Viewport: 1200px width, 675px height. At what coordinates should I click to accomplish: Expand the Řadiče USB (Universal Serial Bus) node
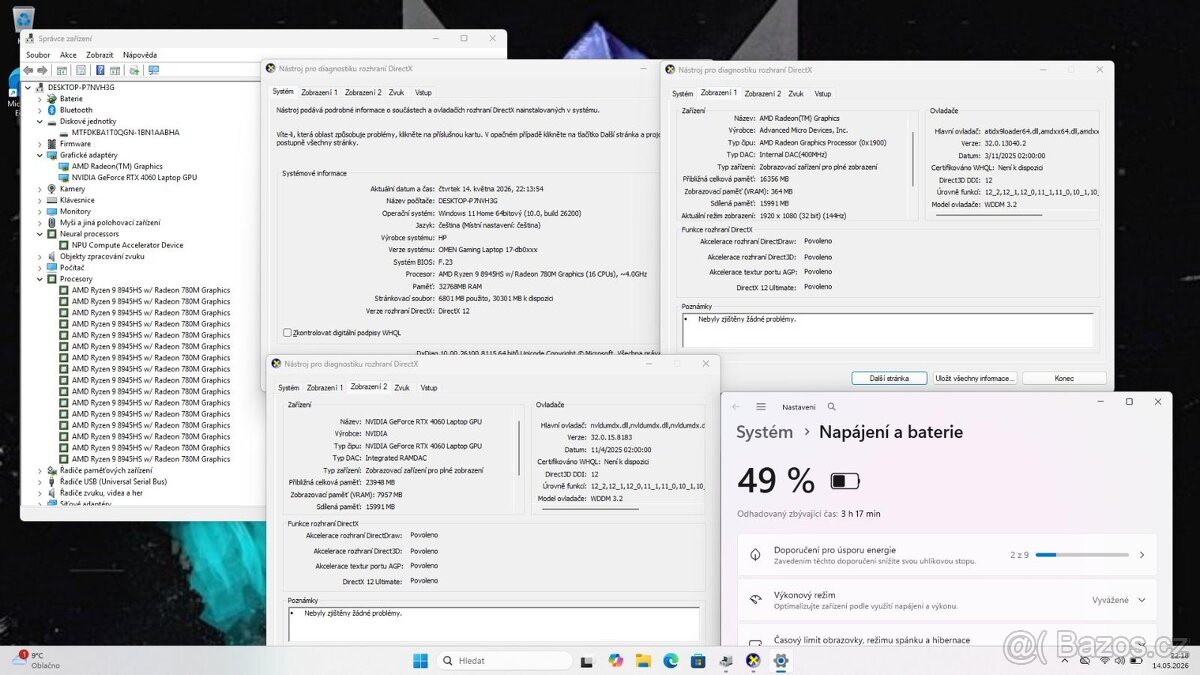click(x=40, y=481)
